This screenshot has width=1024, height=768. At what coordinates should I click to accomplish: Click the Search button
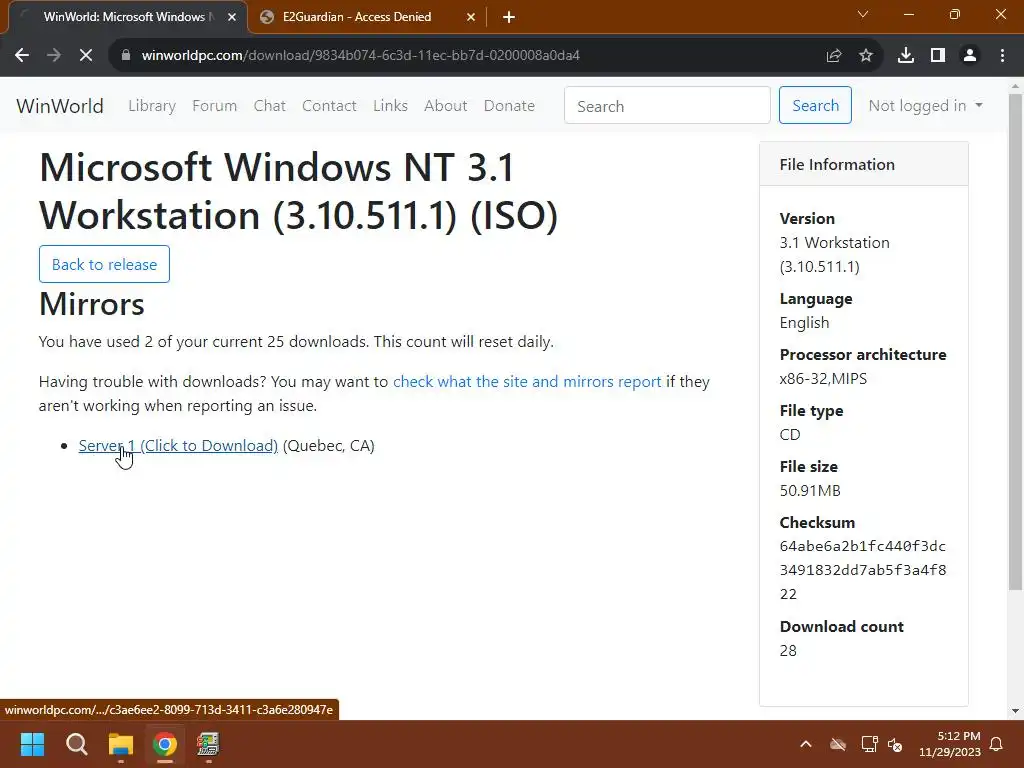(x=815, y=105)
